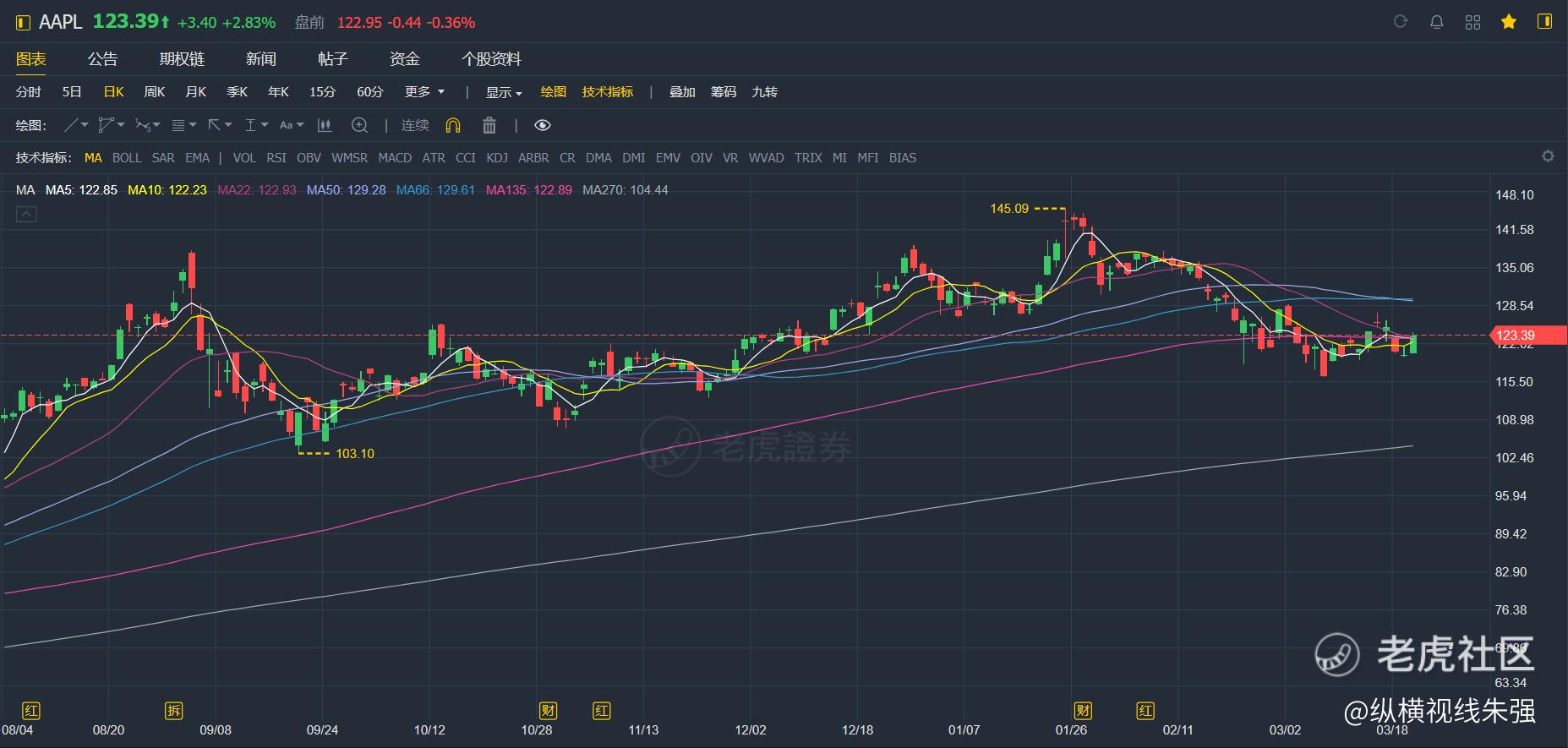Click the 财 earnings marker near 10/28
The width and height of the screenshot is (1568, 748).
click(548, 710)
